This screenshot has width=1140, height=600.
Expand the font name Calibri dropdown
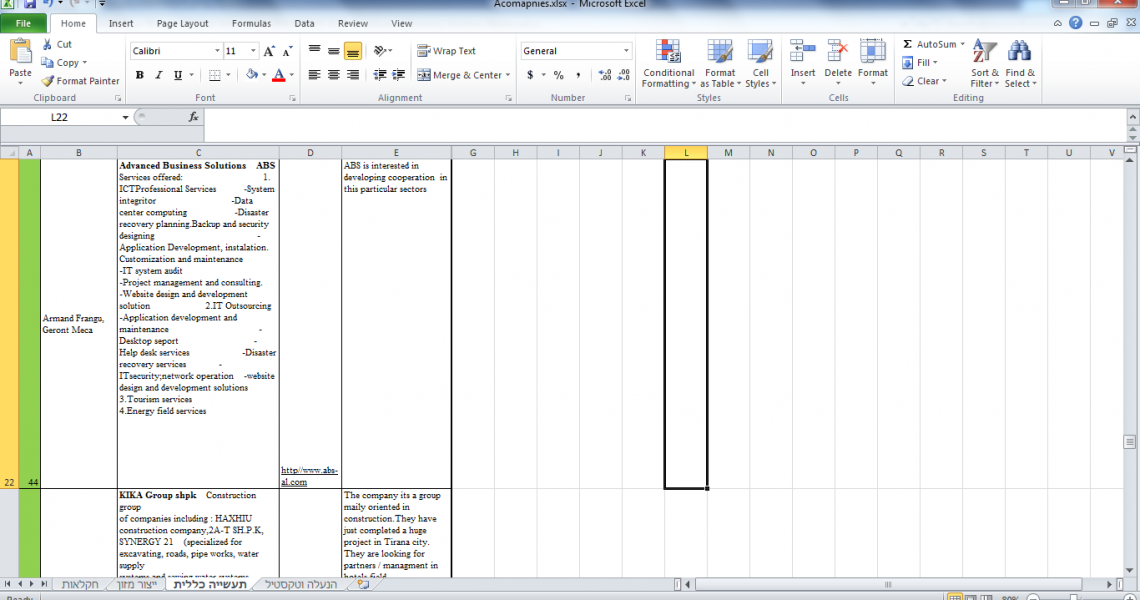(217, 51)
